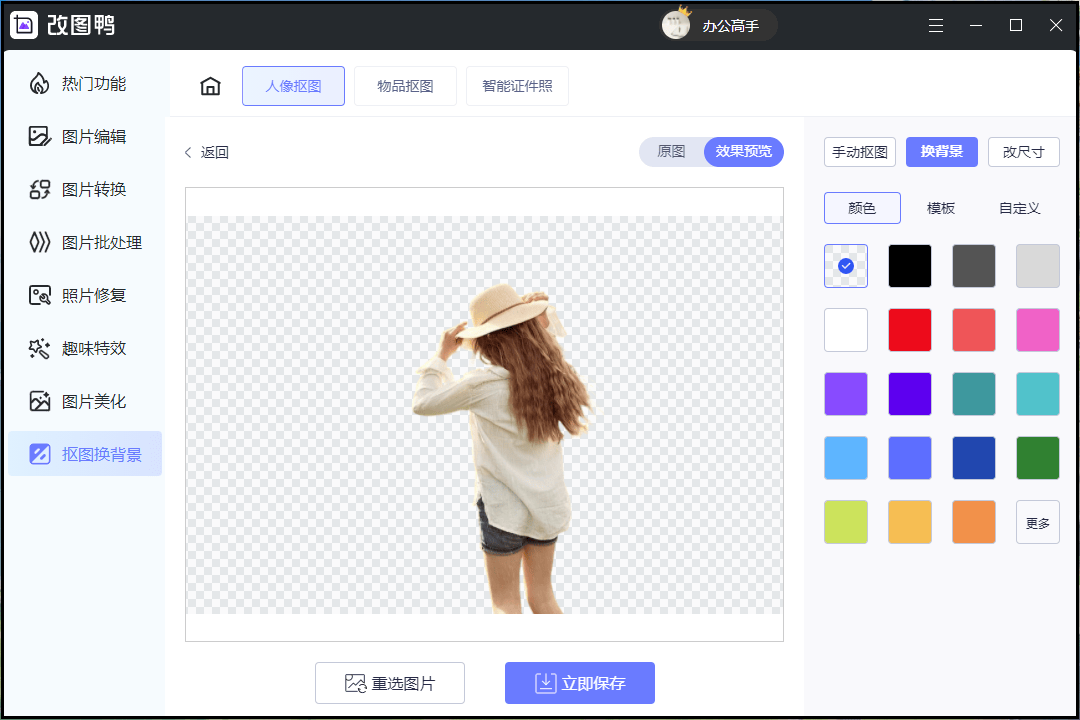The image size is (1080, 720).
Task: Open the hamburger menu in title bar
Action: coord(936,26)
